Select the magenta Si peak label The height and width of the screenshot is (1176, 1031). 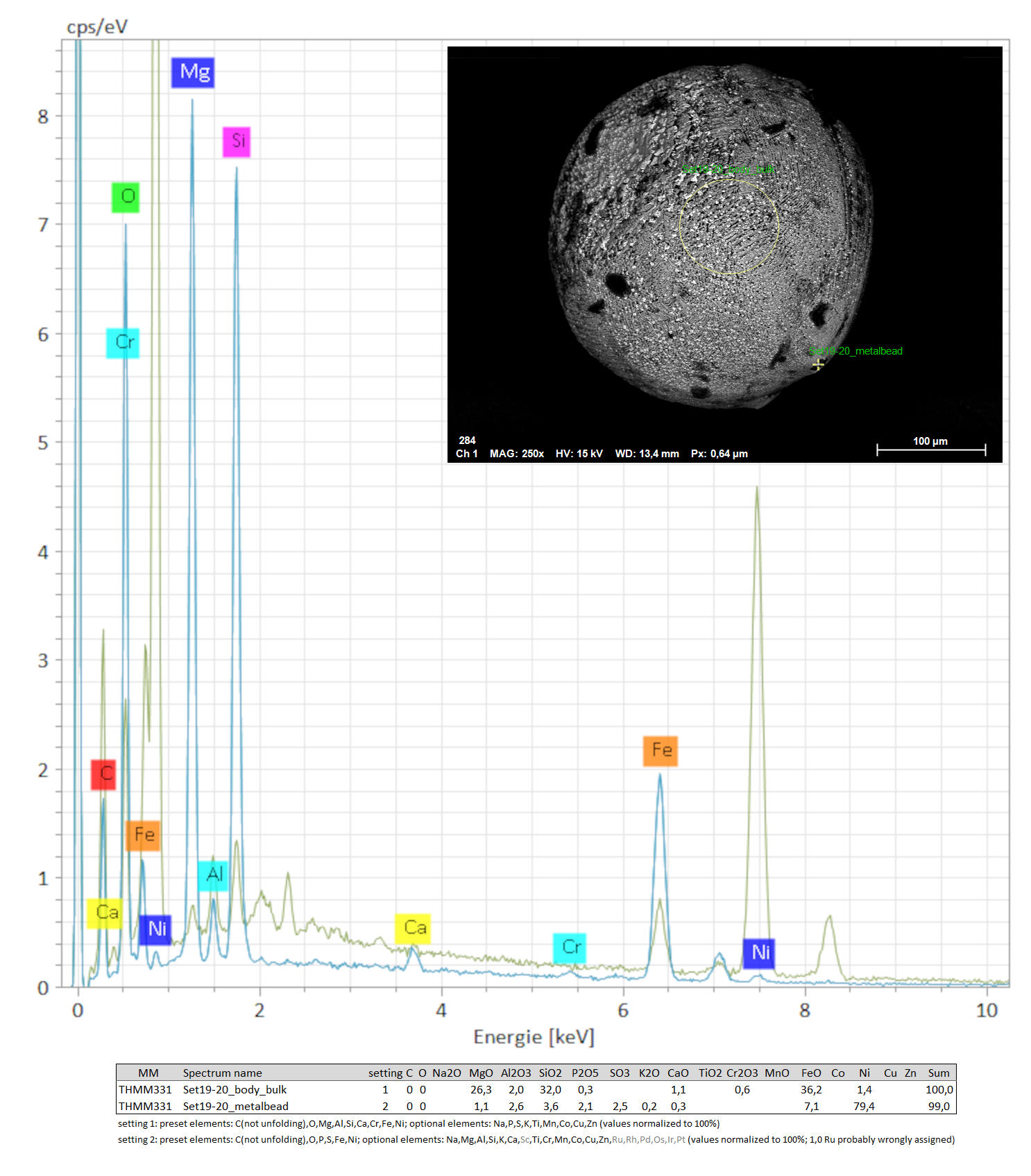coord(237,142)
